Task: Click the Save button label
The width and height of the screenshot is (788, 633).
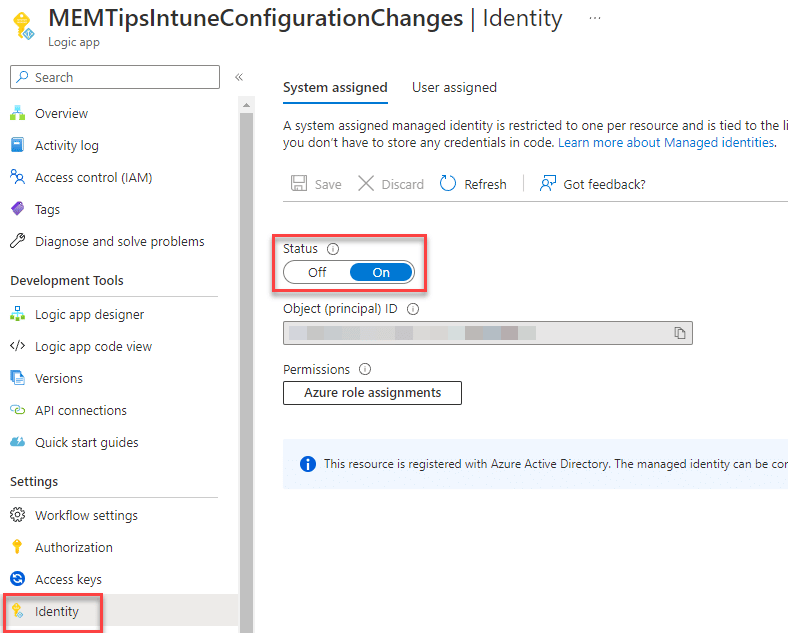Action: (328, 184)
